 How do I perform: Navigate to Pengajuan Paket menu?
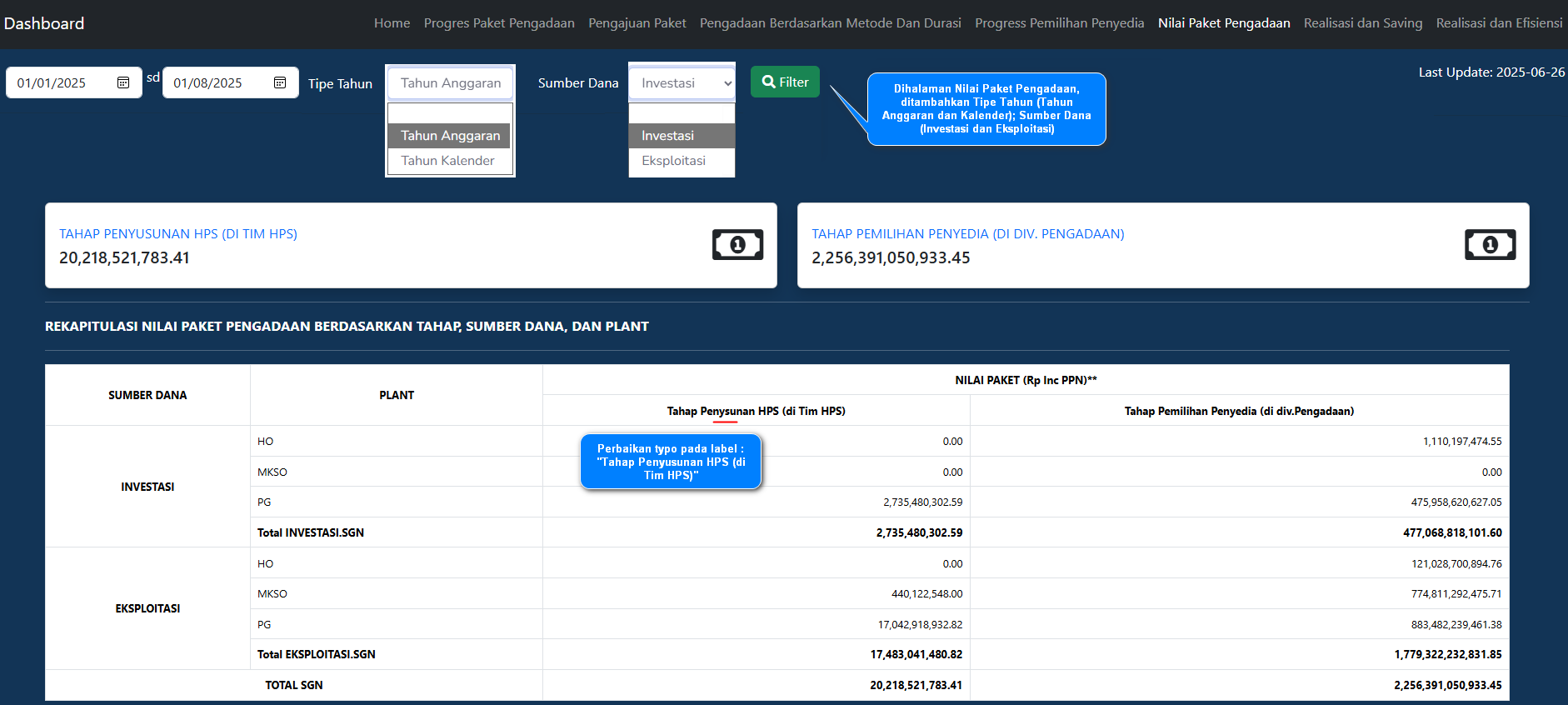tap(637, 23)
